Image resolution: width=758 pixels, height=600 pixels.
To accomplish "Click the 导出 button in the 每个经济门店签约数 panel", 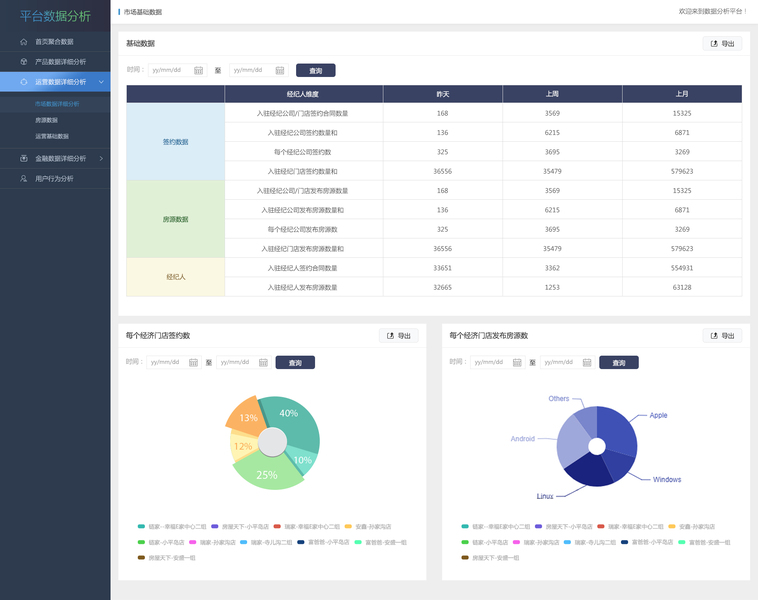I will point(399,336).
